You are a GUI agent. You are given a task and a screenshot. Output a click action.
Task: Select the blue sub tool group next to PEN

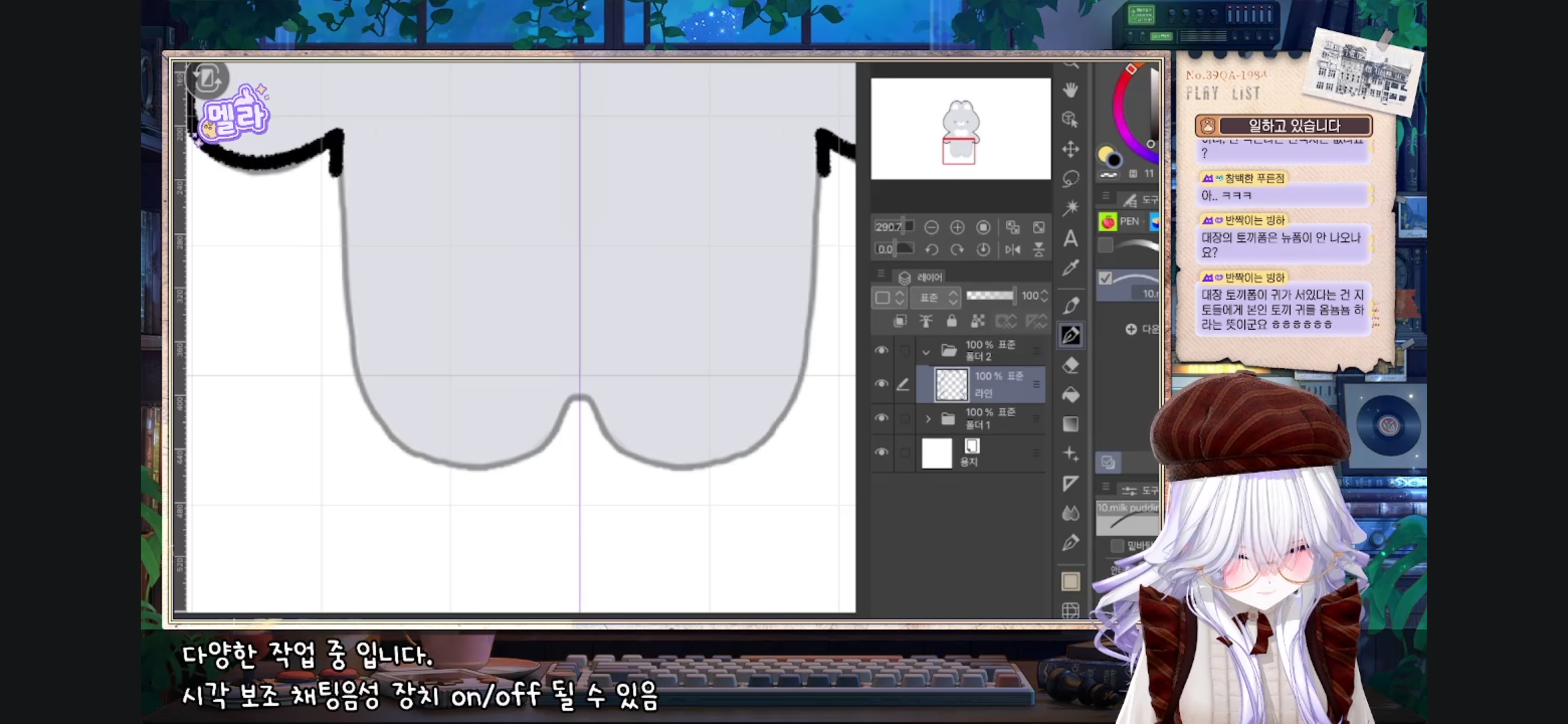(x=1153, y=222)
